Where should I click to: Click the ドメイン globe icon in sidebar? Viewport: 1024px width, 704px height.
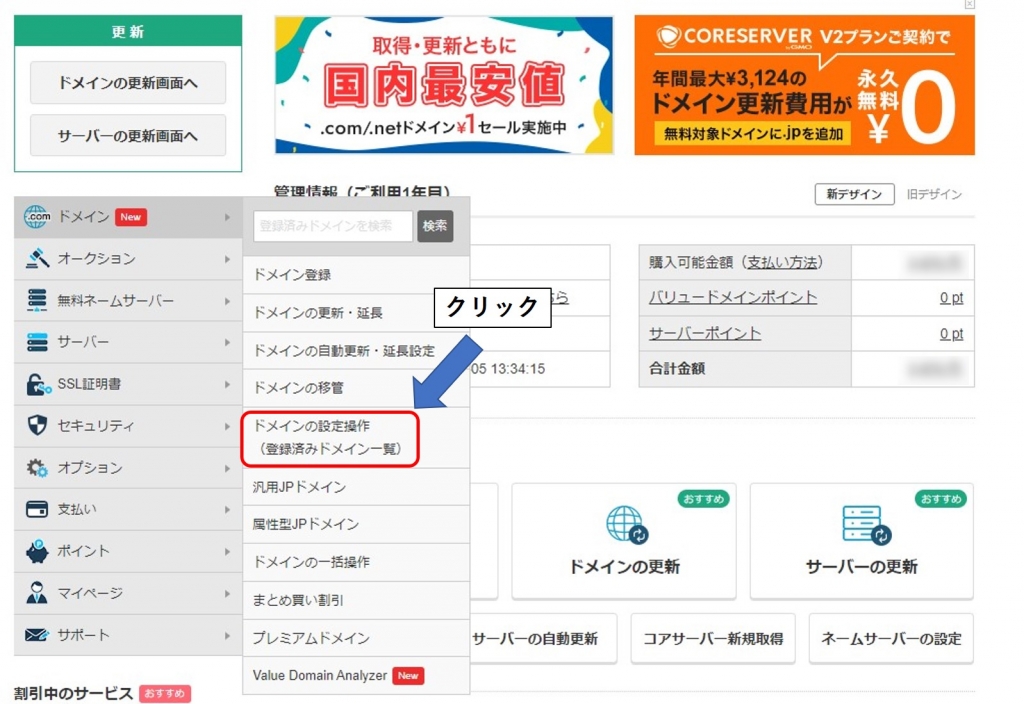pyautogui.click(x=37, y=217)
